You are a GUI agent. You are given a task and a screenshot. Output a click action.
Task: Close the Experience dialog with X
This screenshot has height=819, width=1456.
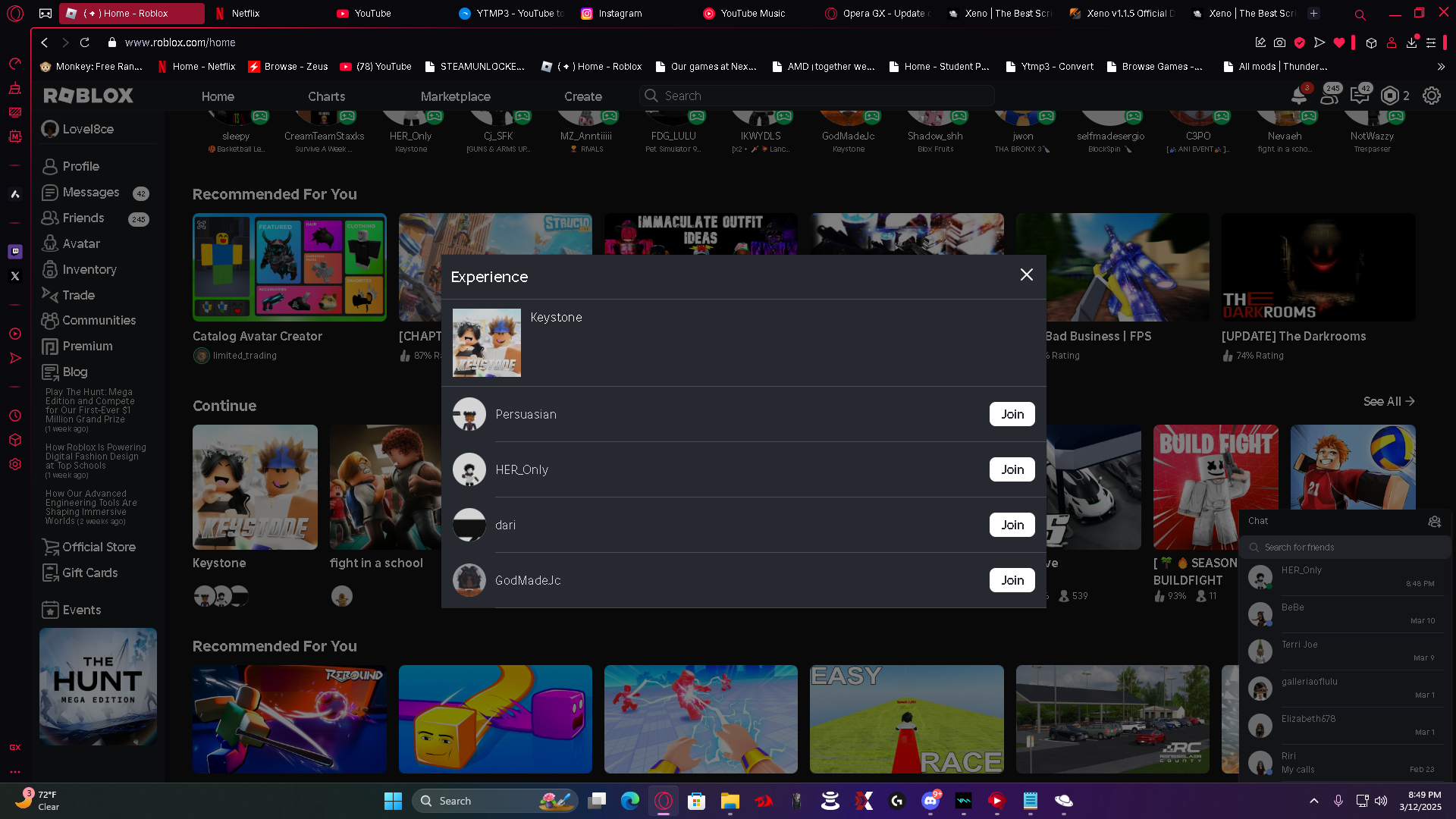click(1026, 275)
